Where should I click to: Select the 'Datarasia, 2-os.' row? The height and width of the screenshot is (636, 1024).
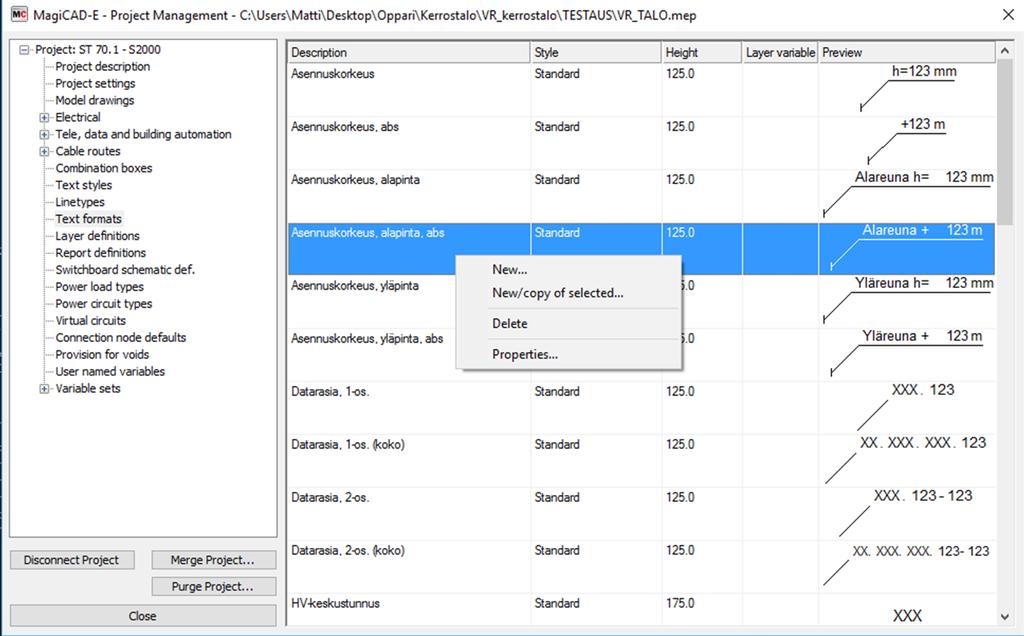(x=642, y=513)
